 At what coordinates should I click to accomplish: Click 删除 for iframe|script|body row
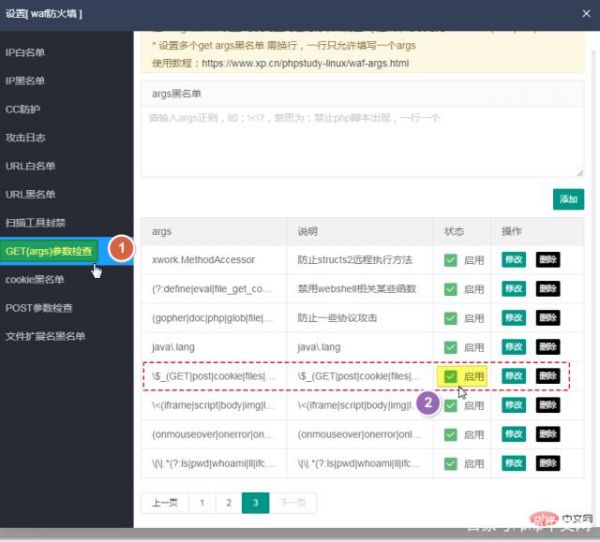click(548, 405)
